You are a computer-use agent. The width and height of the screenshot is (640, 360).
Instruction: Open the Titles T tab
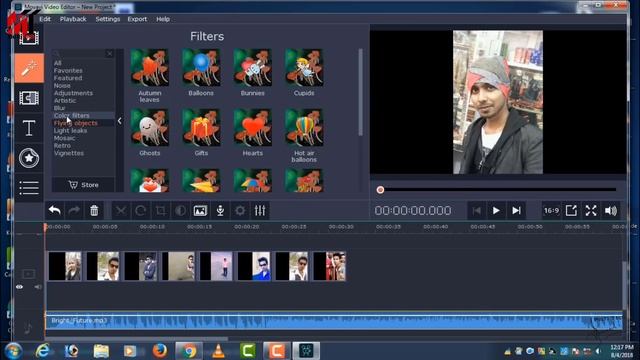[29, 128]
